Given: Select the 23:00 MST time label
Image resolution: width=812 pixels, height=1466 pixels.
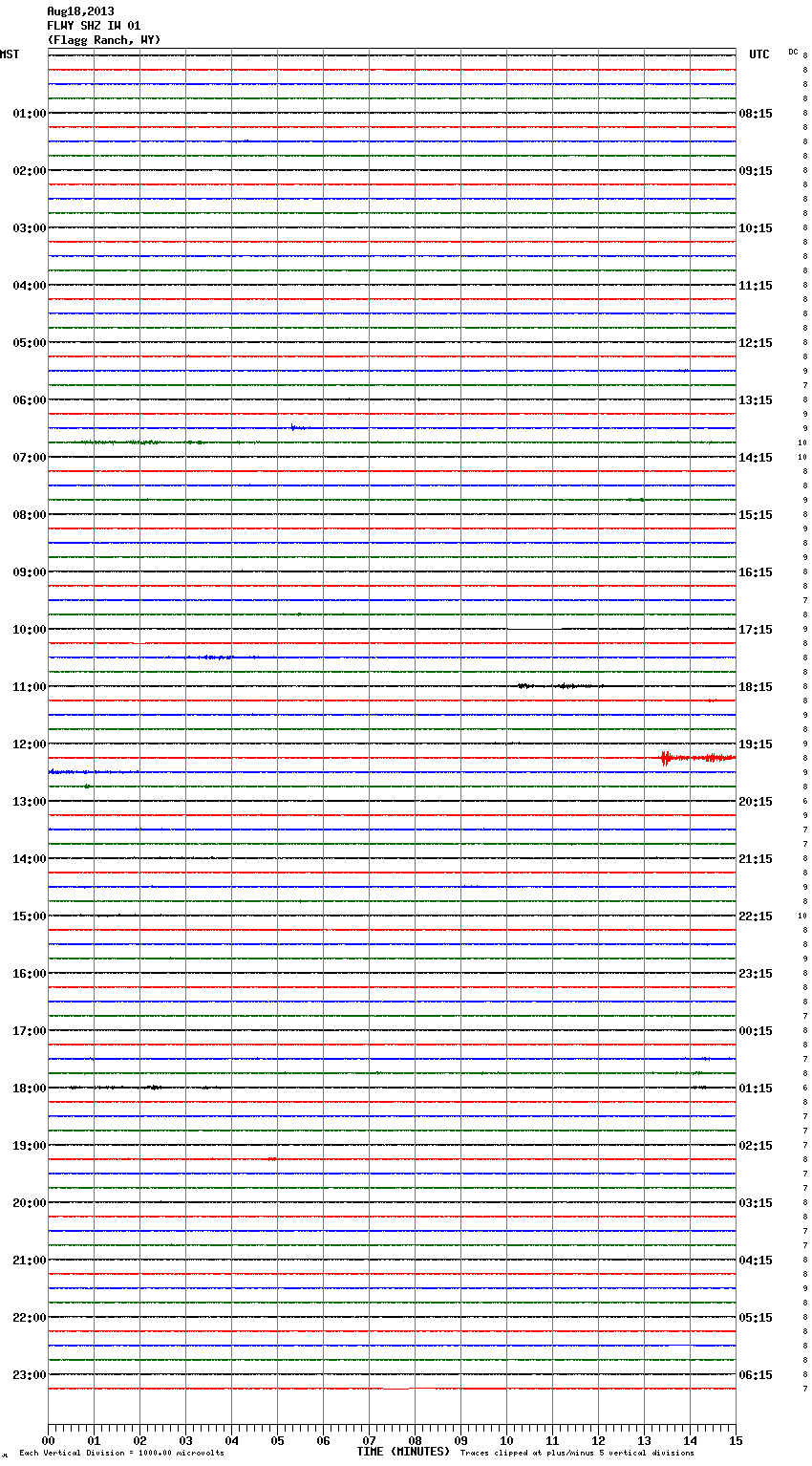Looking at the screenshot, I should click(29, 1375).
